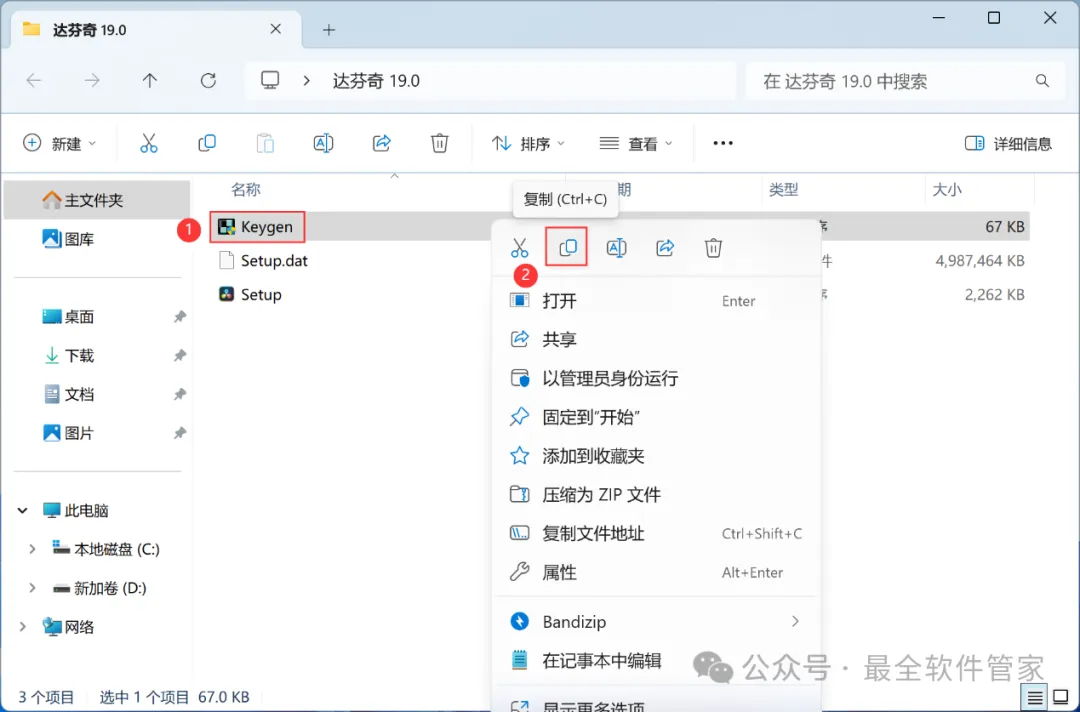Go forward with the right arrow
Image resolution: width=1080 pixels, height=712 pixels.
point(92,81)
